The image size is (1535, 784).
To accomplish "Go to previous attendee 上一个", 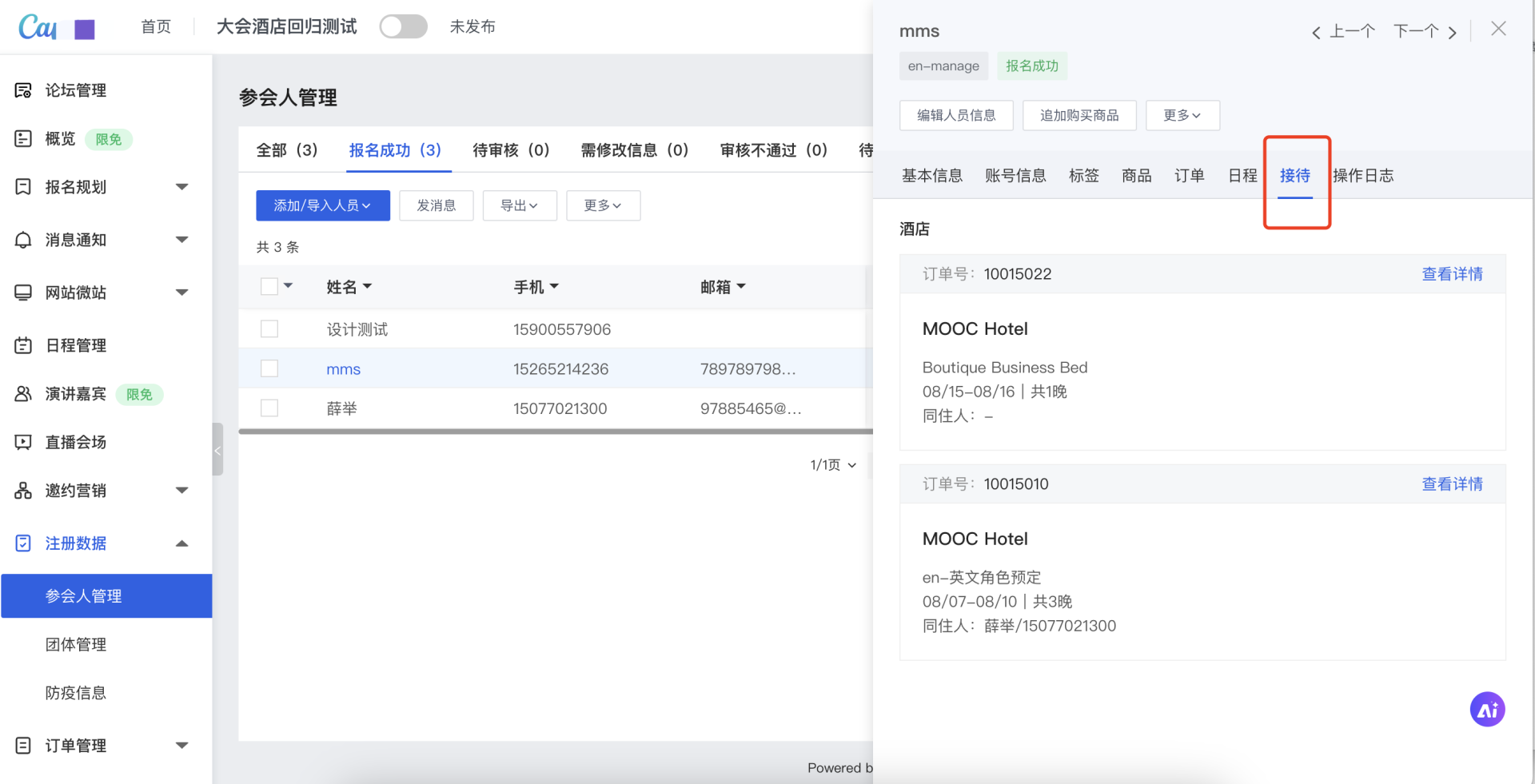I will tap(1343, 32).
